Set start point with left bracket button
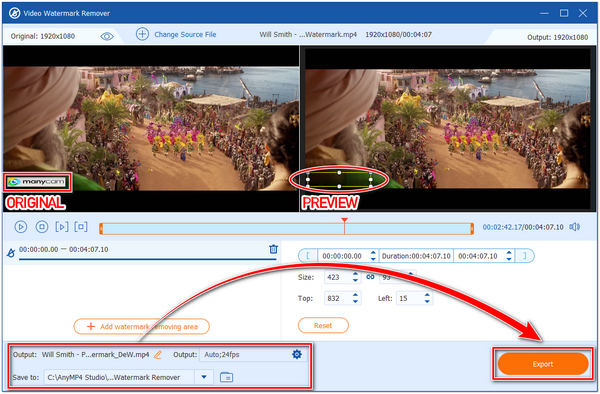600x394 pixels. point(308,256)
